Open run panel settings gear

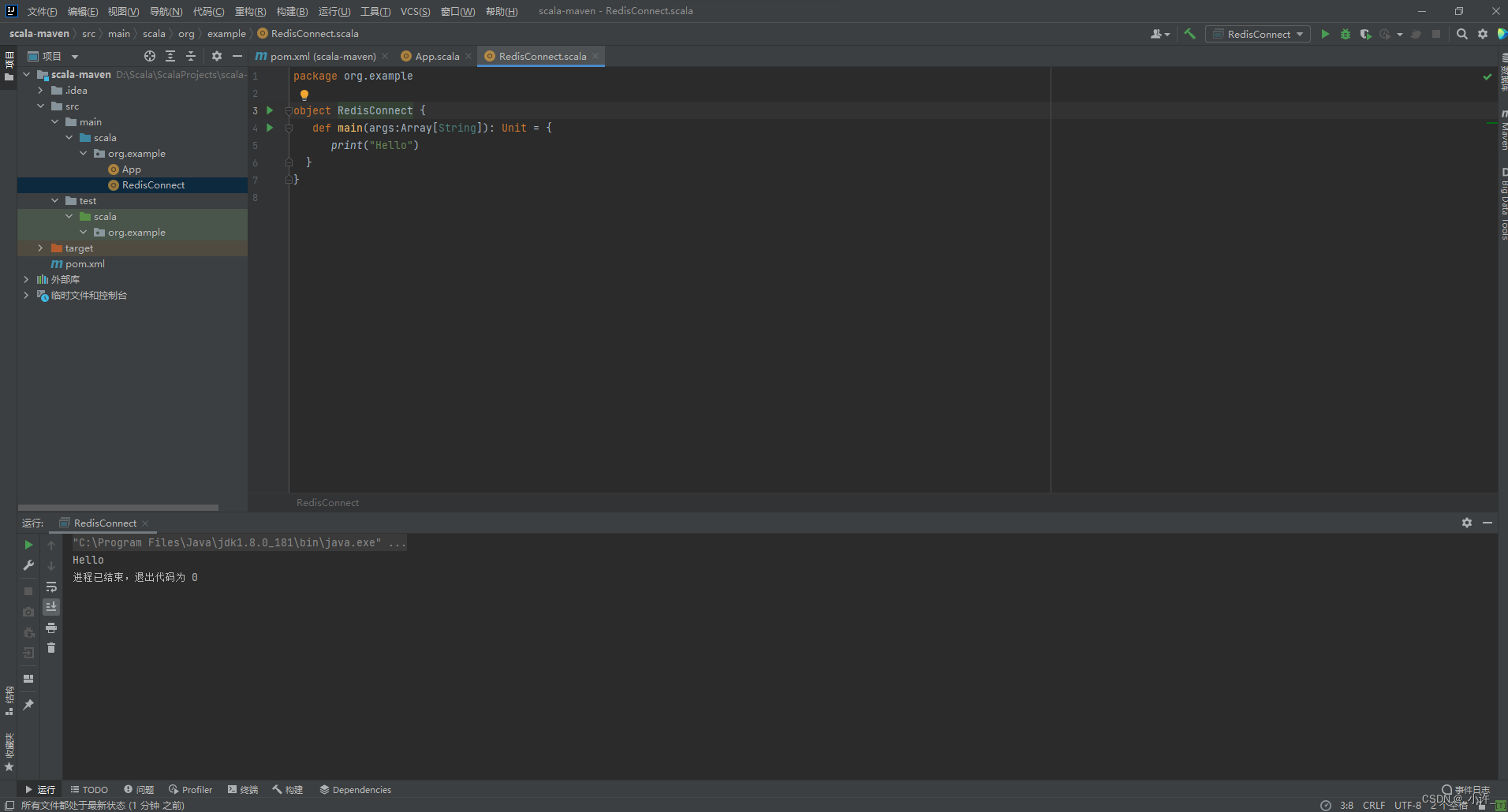pos(1467,523)
